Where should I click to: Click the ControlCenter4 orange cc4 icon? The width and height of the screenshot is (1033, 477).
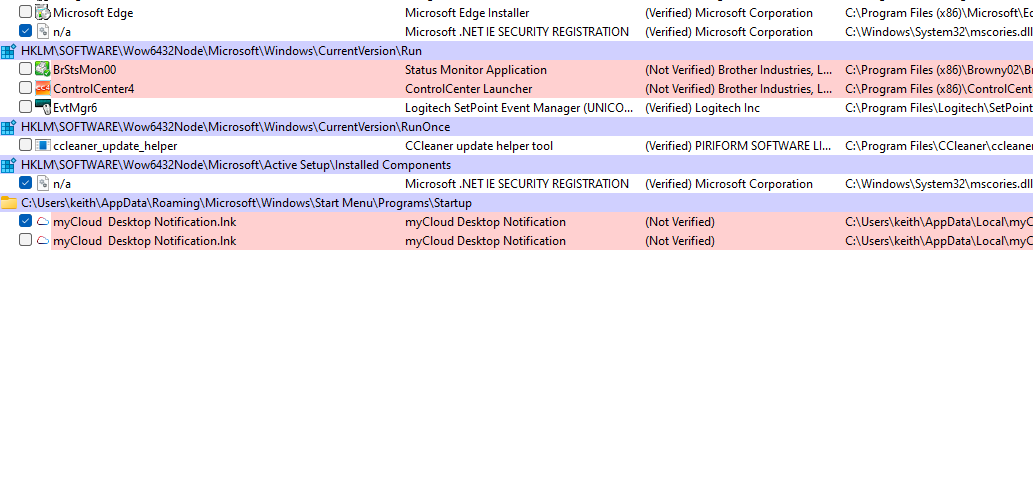pos(43,88)
